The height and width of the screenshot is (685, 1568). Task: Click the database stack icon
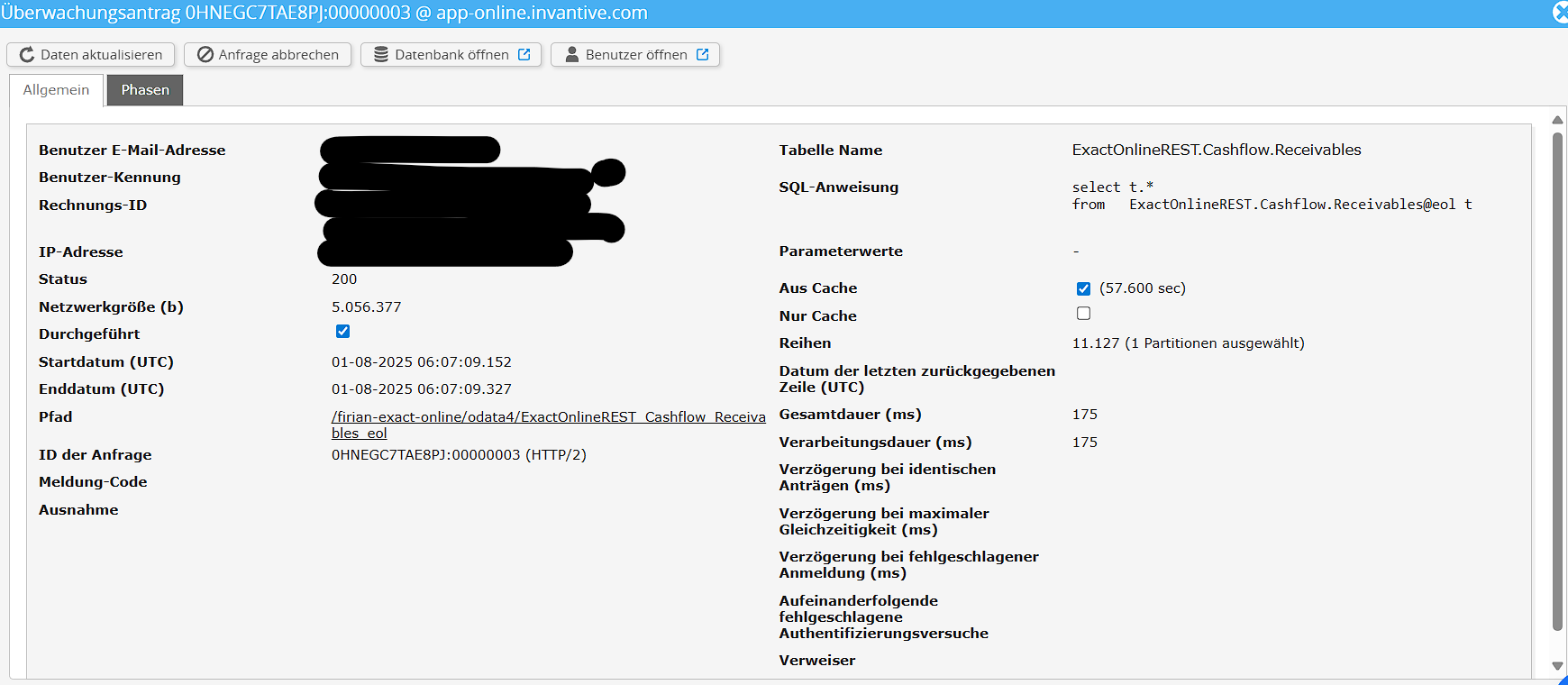click(x=381, y=55)
